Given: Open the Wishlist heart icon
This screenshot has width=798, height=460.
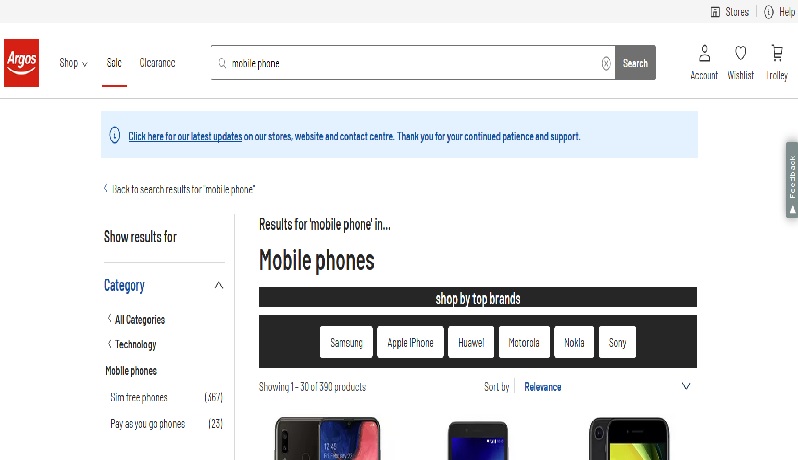Looking at the screenshot, I should click(x=740, y=53).
